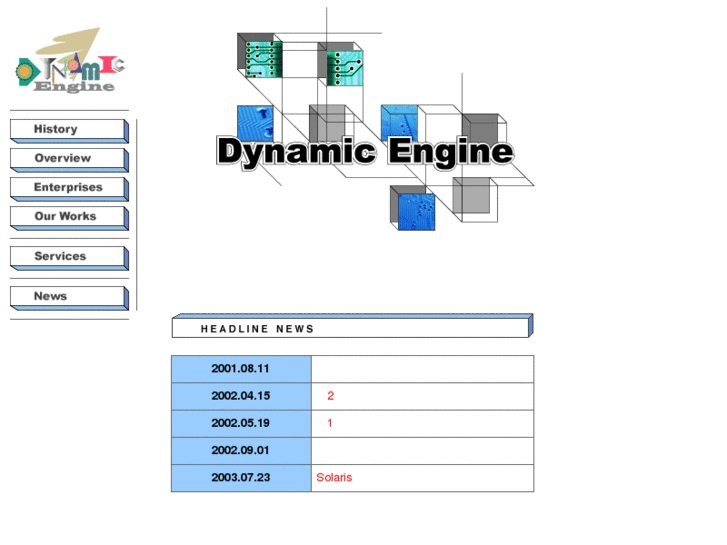
Task: Open the History page
Action: coord(69,131)
